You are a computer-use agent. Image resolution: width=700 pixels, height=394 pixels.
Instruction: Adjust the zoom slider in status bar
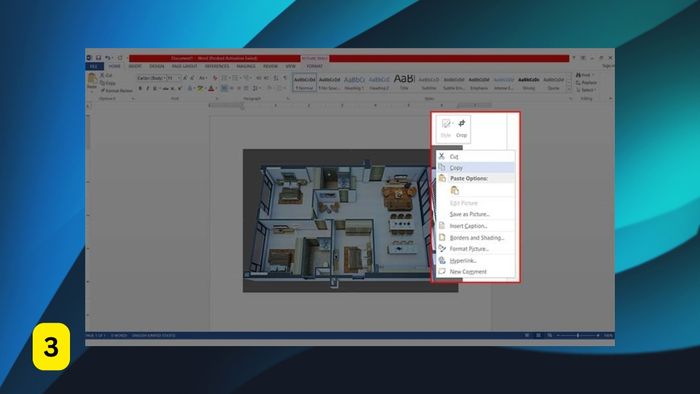point(578,336)
